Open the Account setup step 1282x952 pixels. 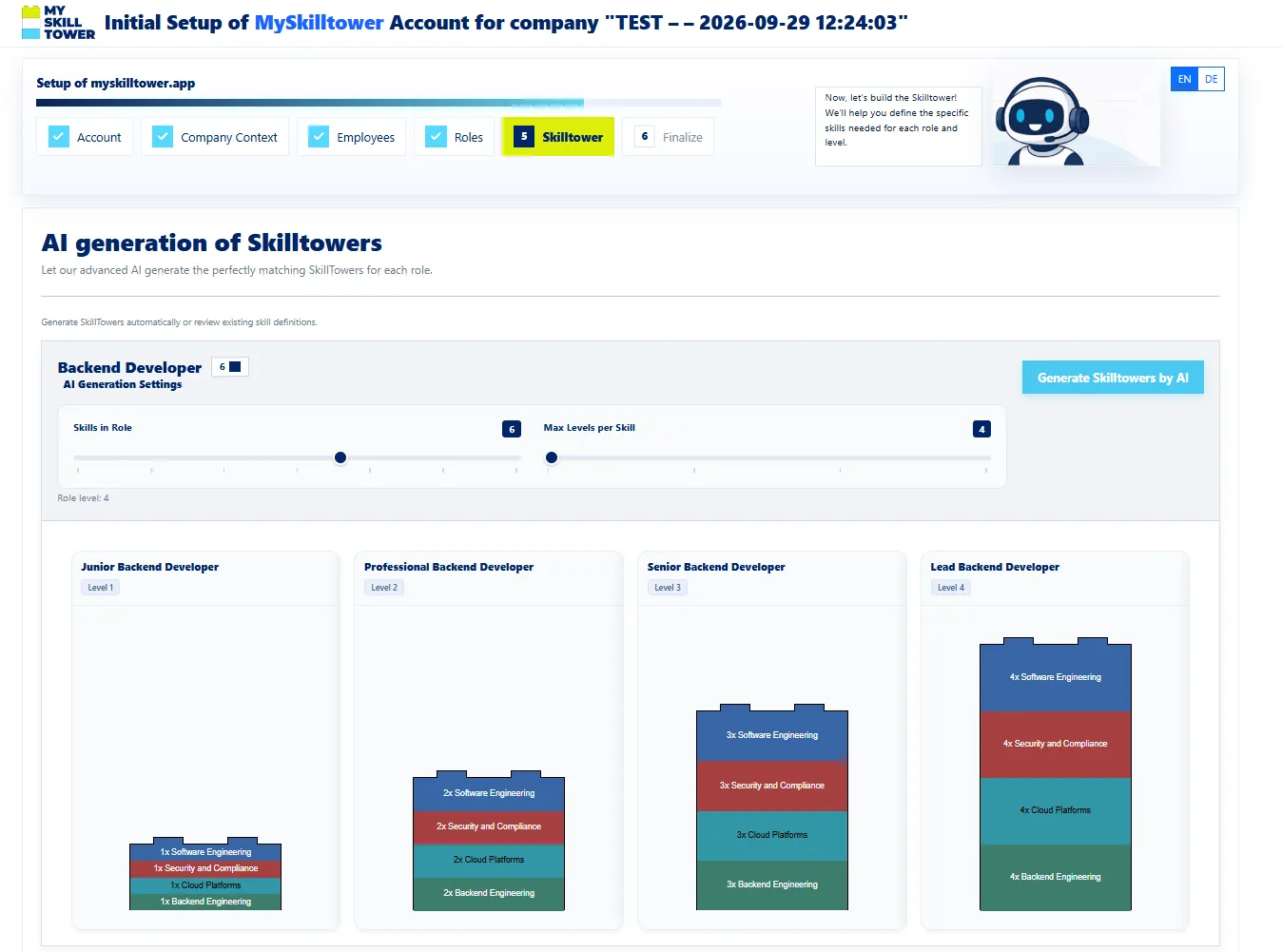[x=86, y=137]
